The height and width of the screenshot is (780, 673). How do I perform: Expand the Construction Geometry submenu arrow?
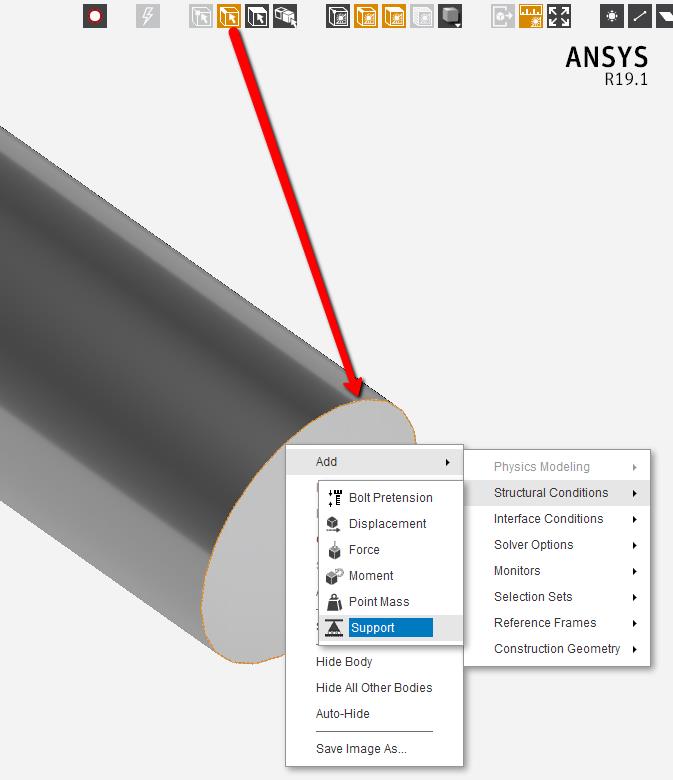(635, 649)
